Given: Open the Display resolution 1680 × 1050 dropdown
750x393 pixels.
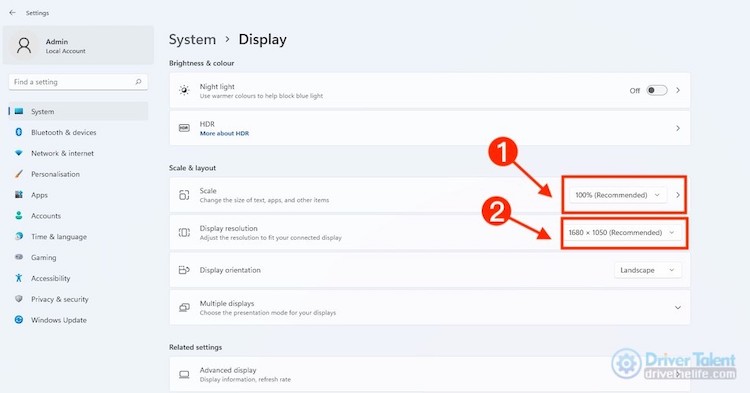Looking at the screenshot, I should 622,232.
